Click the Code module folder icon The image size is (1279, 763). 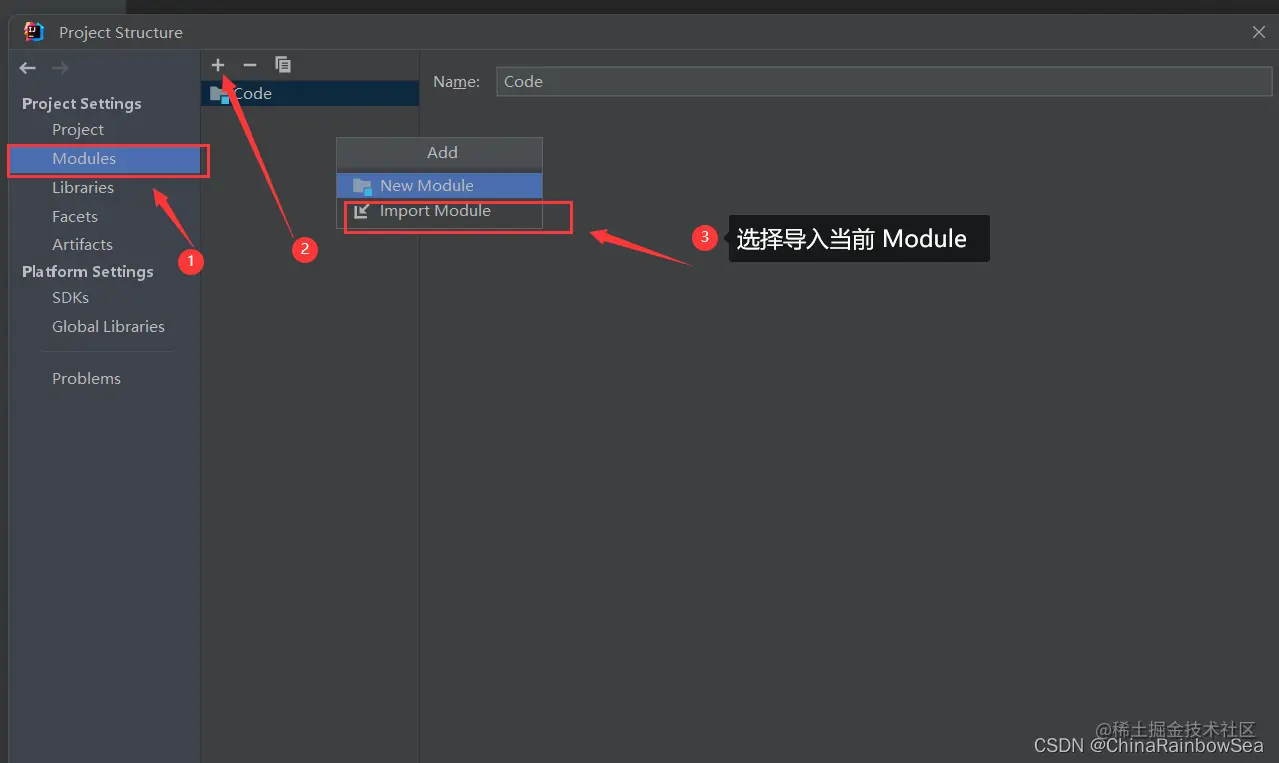coord(219,94)
